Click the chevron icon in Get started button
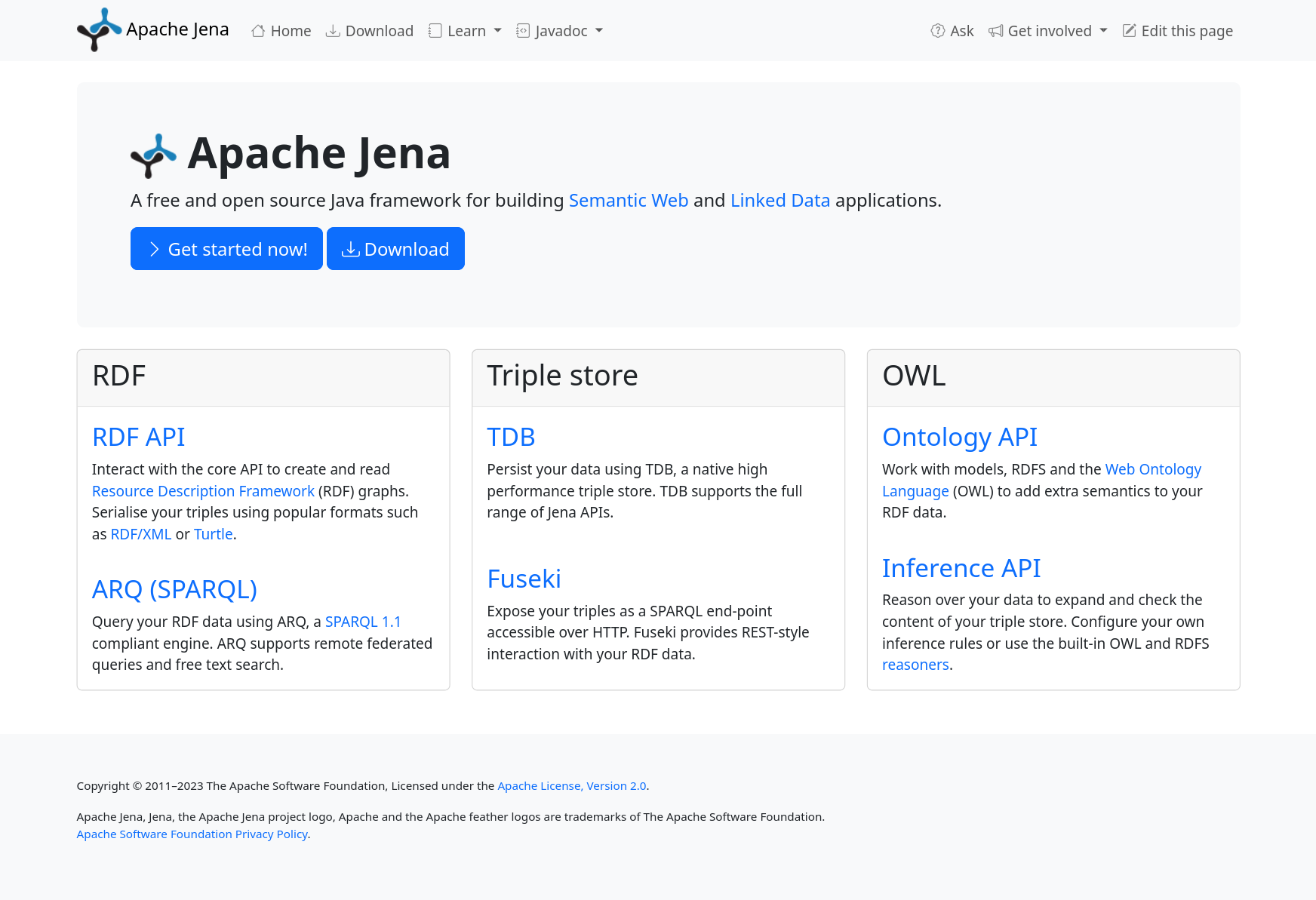 click(154, 249)
